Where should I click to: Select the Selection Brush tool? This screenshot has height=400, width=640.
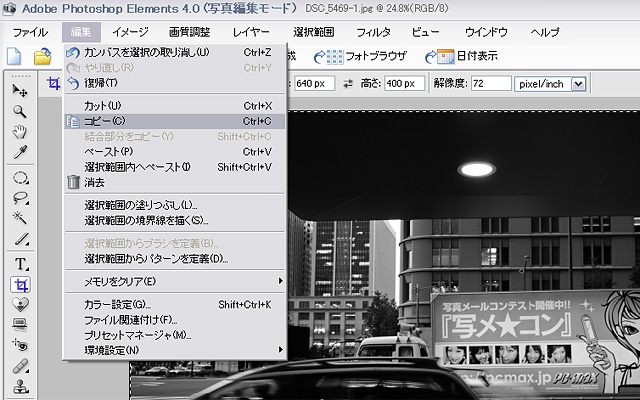click(x=20, y=239)
